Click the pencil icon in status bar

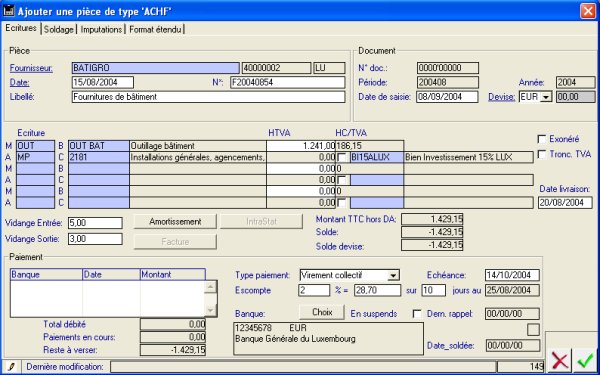point(11,367)
